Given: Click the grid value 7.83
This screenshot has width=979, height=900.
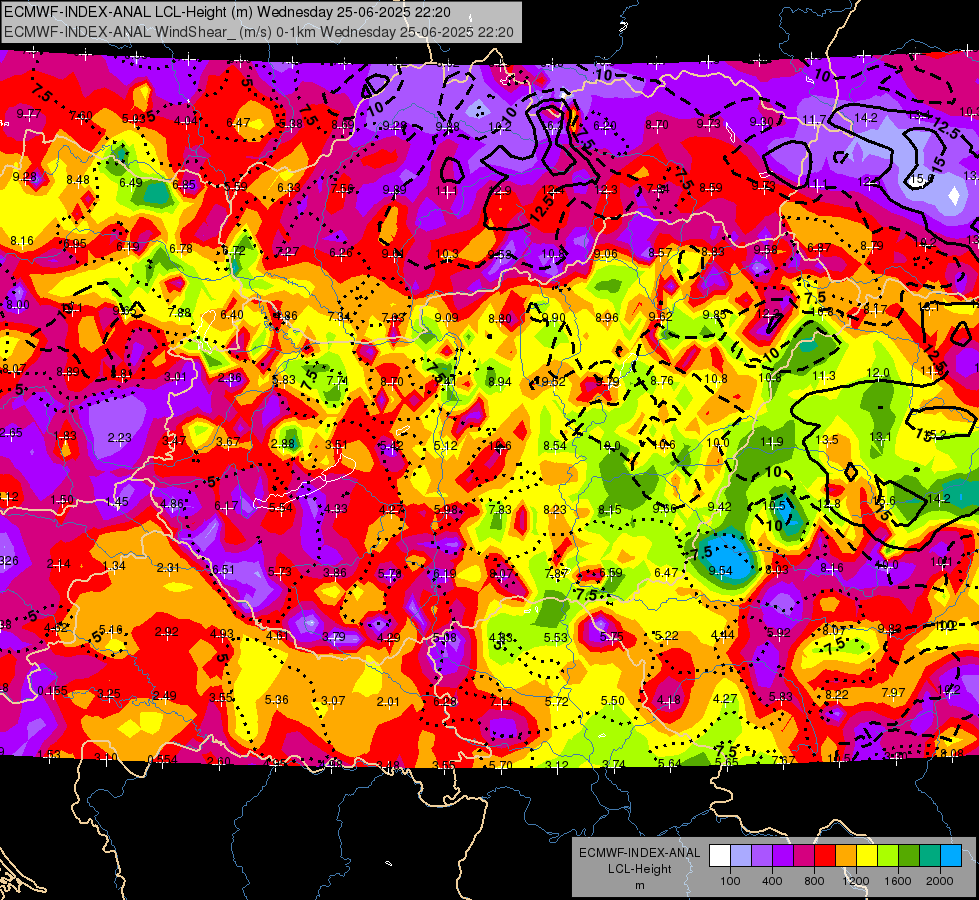Looking at the screenshot, I should 500,510.
